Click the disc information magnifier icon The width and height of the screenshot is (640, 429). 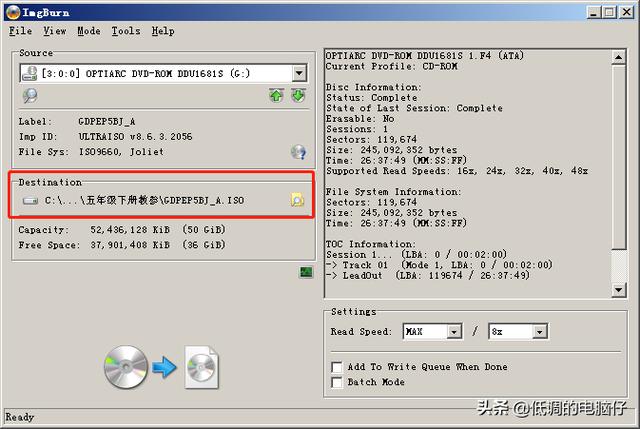click(x=30, y=96)
